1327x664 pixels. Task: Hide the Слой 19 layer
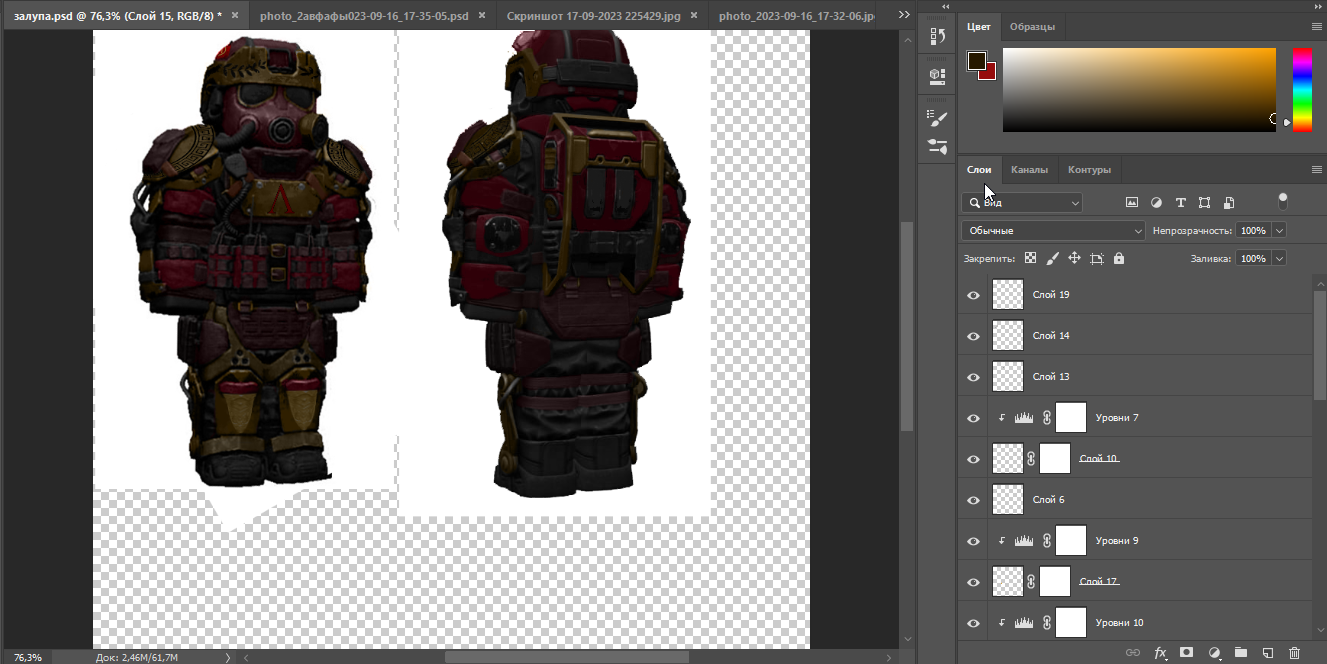(x=973, y=295)
